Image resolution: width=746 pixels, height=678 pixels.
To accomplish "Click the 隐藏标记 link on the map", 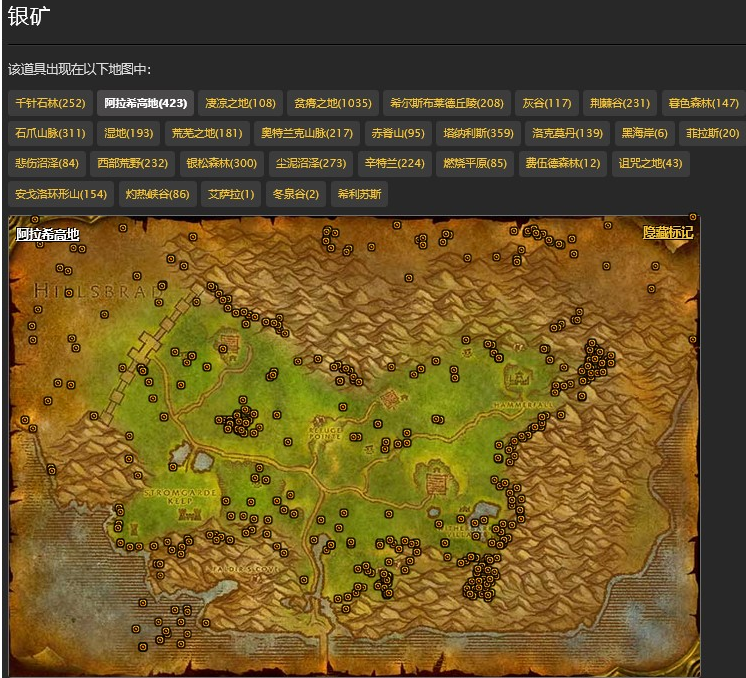I will click(668, 233).
